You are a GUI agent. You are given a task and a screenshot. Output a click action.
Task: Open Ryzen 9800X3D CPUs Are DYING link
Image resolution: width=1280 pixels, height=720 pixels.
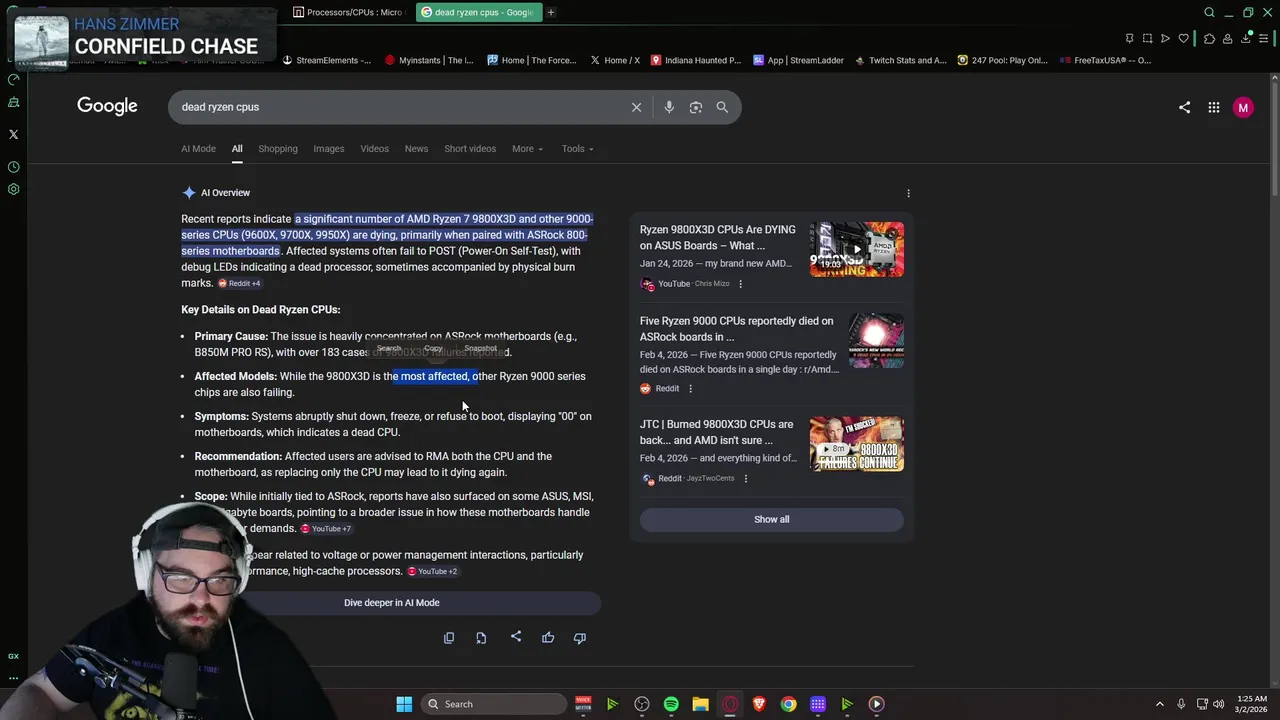(x=718, y=238)
